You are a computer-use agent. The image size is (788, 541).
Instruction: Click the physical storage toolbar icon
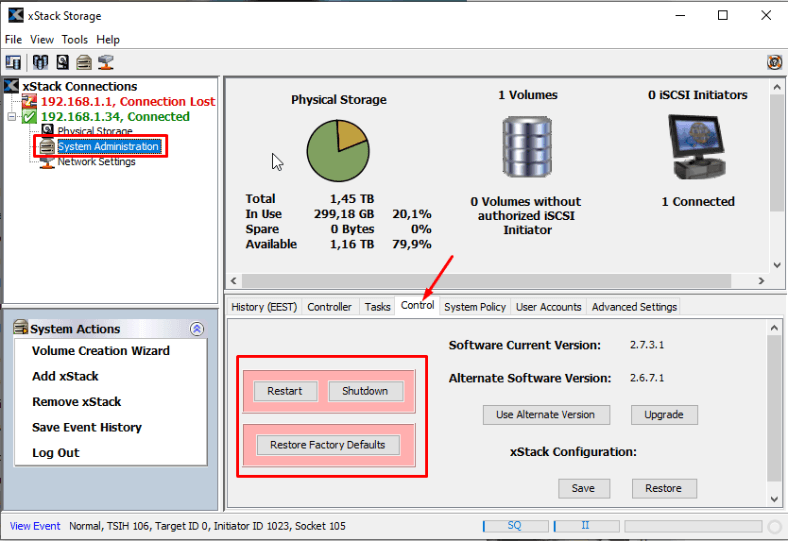[x=62, y=62]
